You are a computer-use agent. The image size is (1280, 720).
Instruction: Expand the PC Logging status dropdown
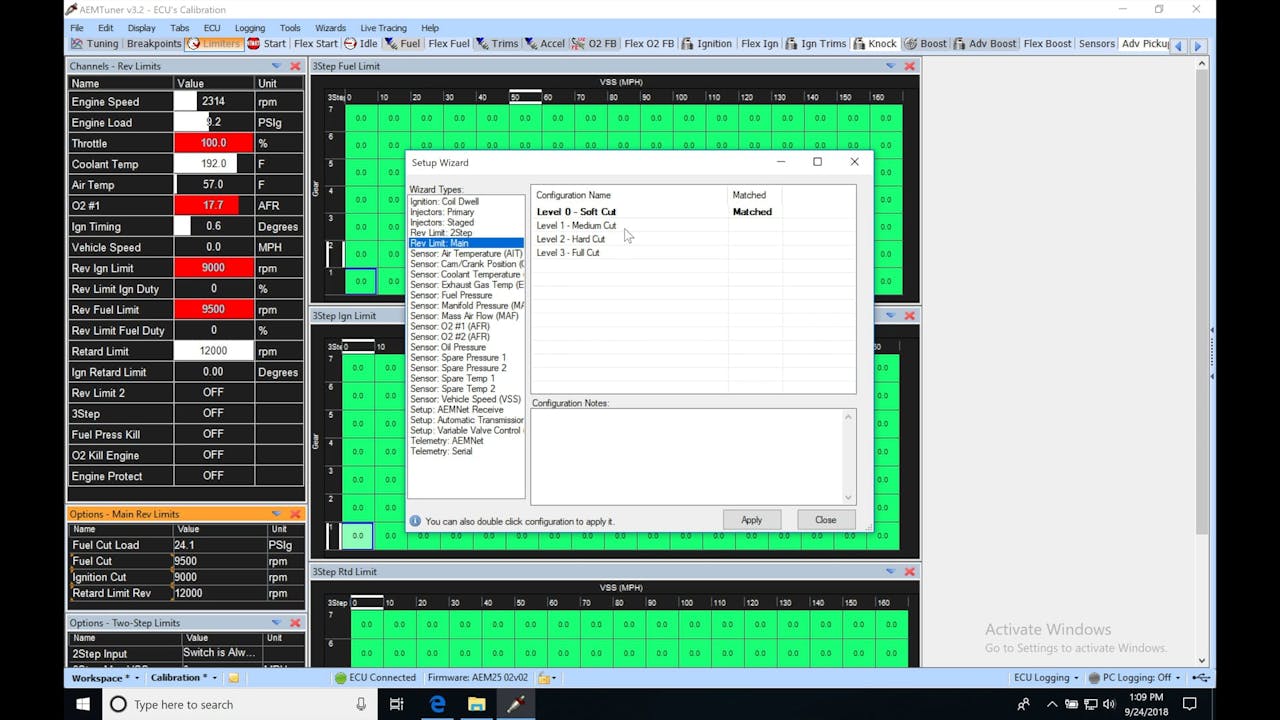1135,677
